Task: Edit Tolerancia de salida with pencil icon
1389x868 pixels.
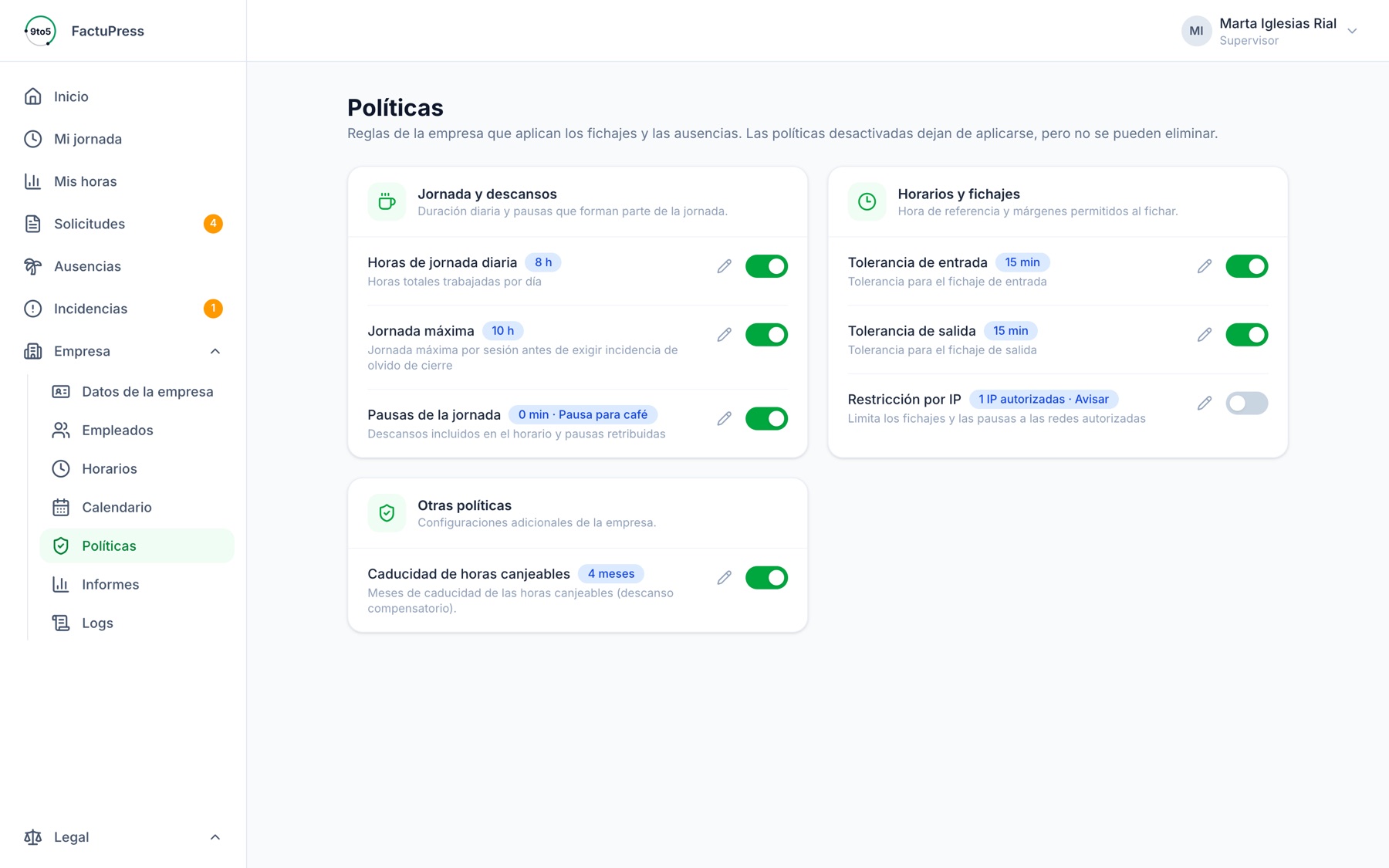Action: pos(1205,335)
